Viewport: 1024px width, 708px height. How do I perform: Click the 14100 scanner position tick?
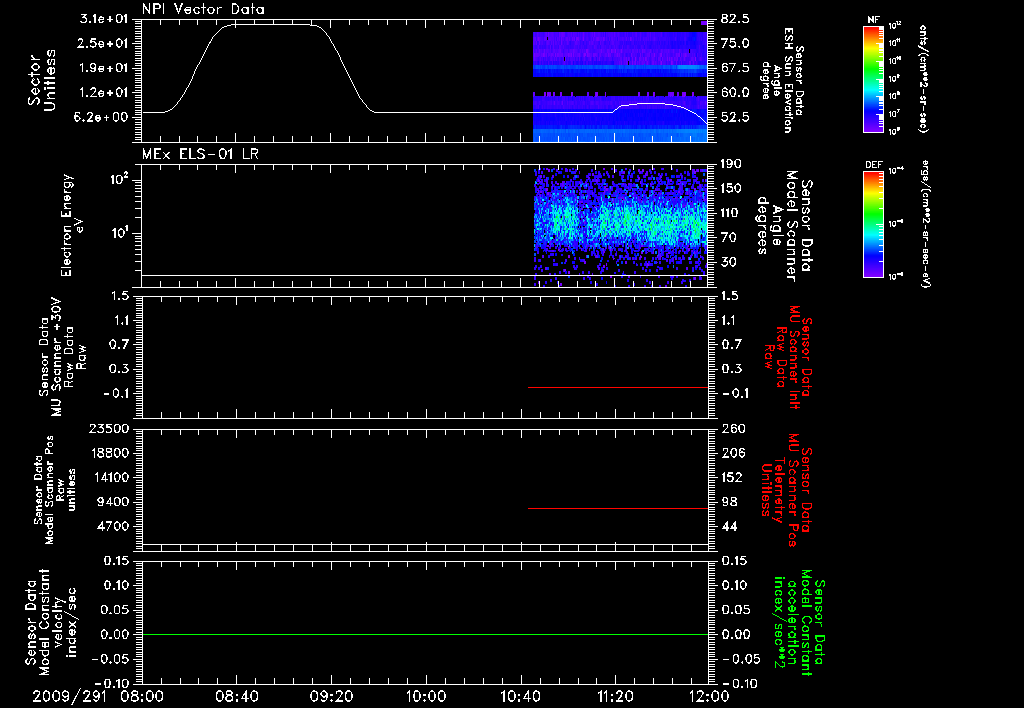pyautogui.click(x=110, y=477)
